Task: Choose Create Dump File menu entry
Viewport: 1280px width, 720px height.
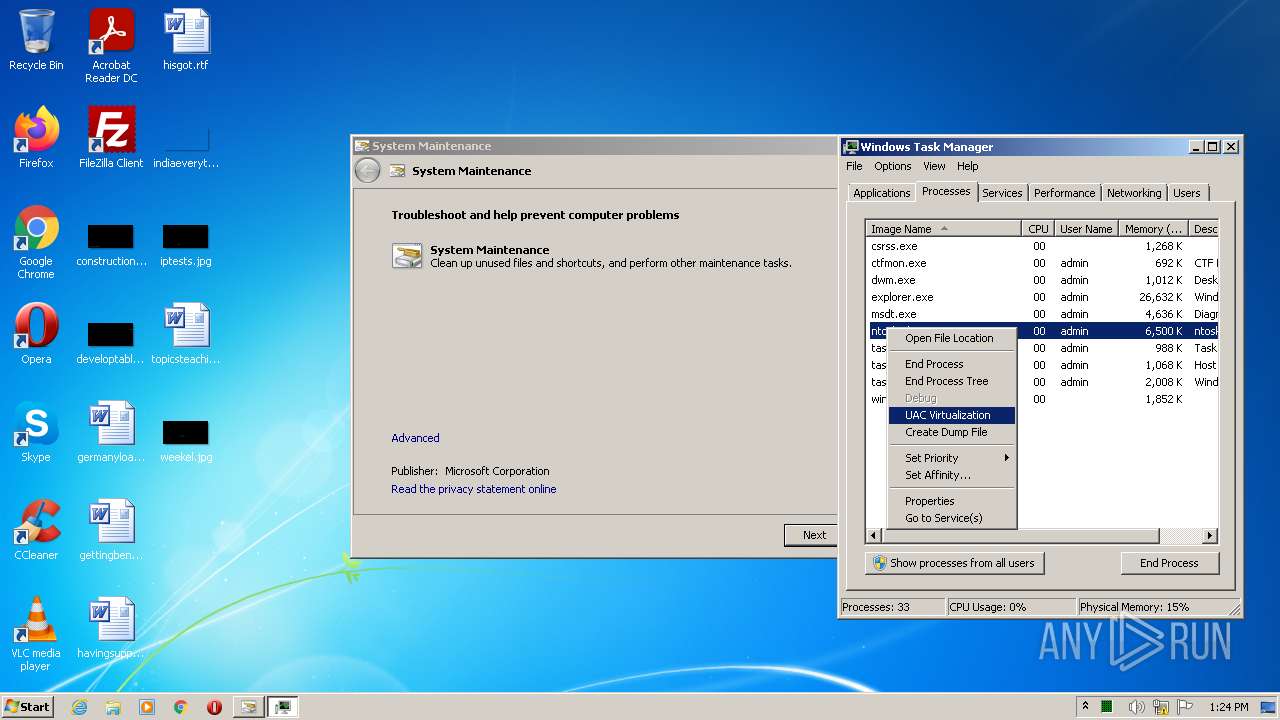Action: 952,432
